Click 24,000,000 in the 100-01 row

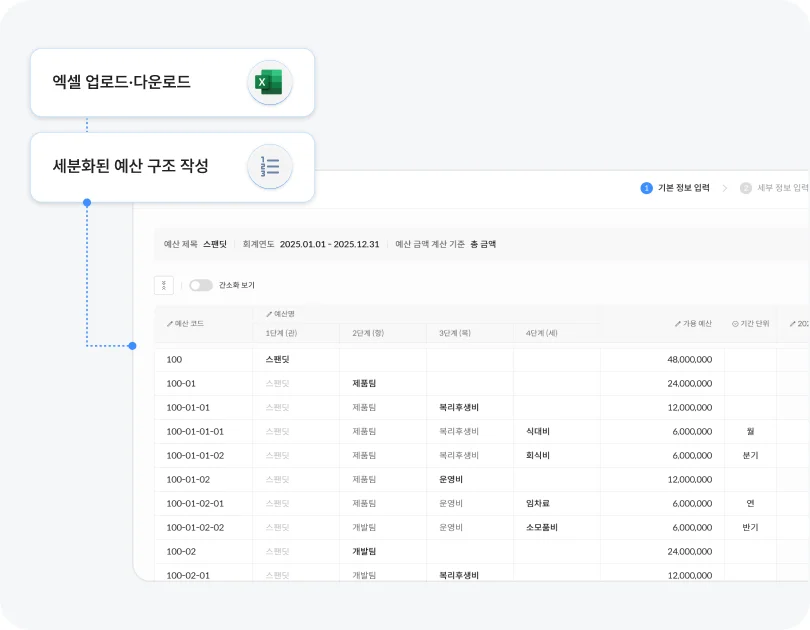click(690, 384)
